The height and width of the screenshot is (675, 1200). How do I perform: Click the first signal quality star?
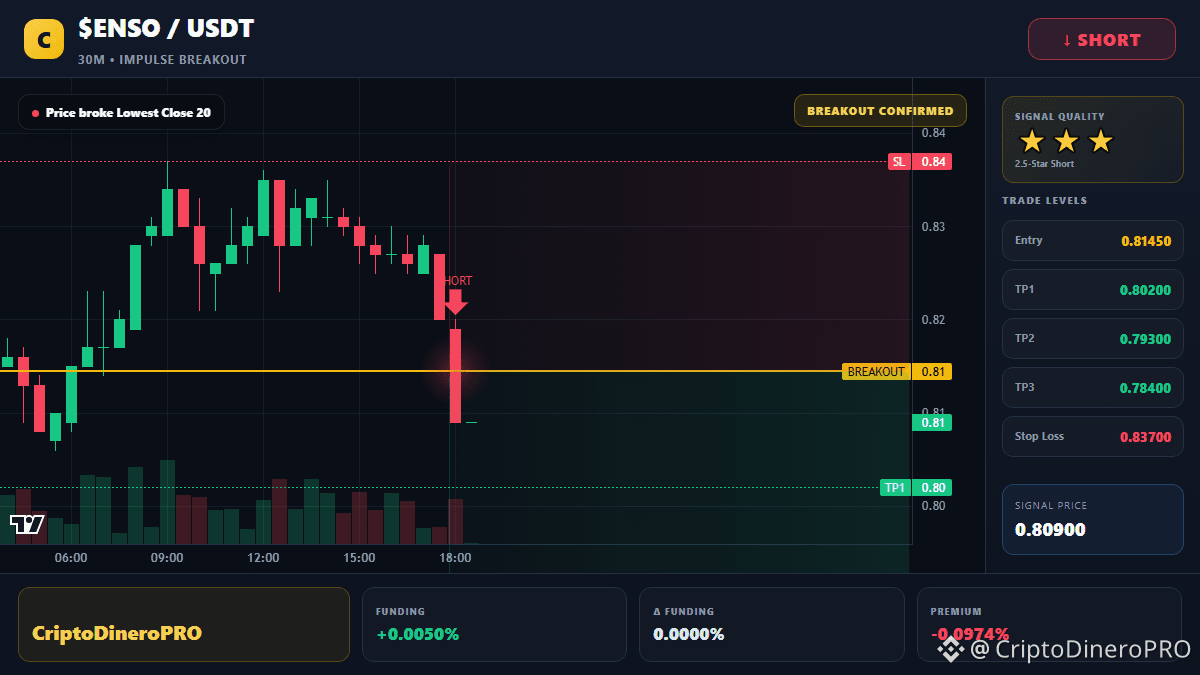(1032, 141)
